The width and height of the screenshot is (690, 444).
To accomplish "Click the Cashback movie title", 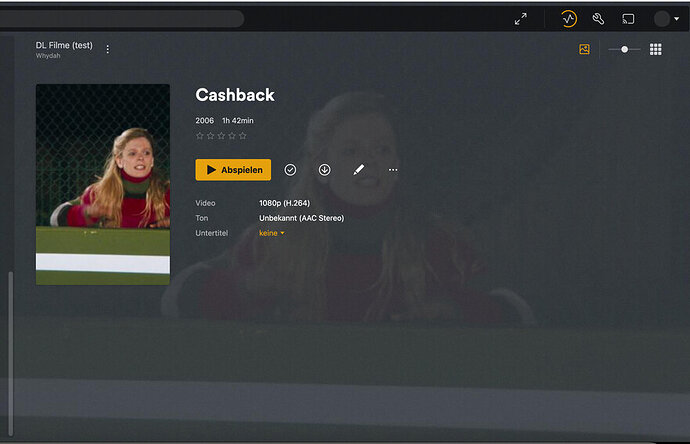I will point(235,95).
